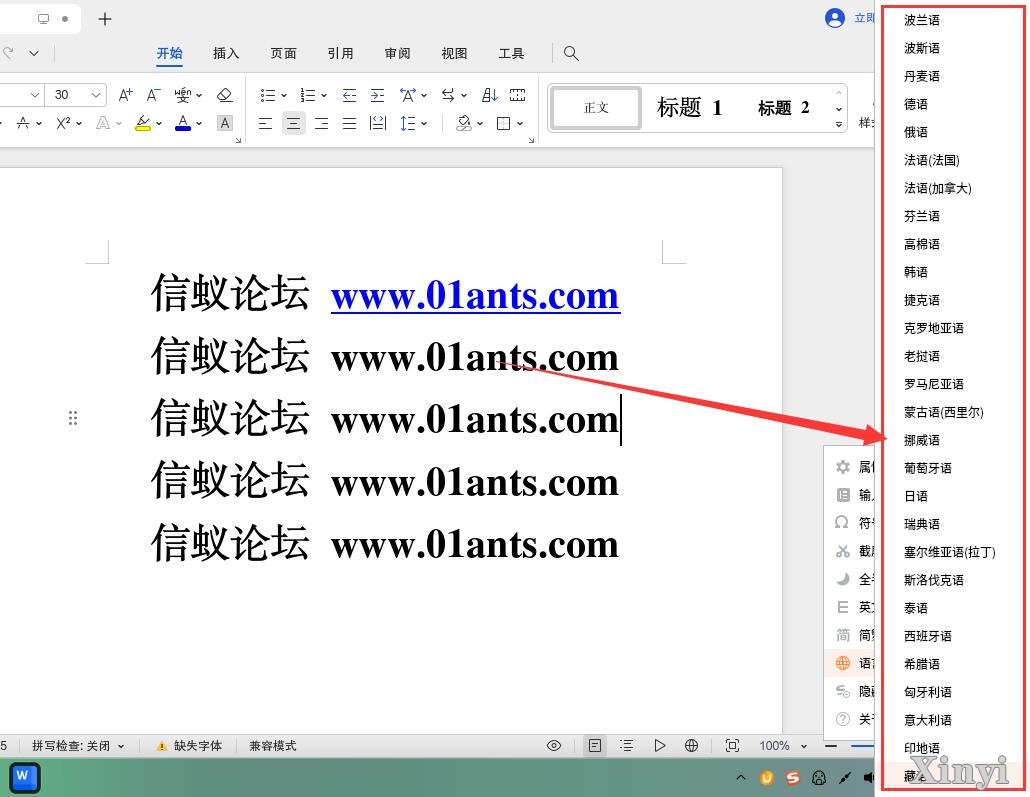
Task: Click the fit-to-screen focus icon
Action: tap(732, 746)
